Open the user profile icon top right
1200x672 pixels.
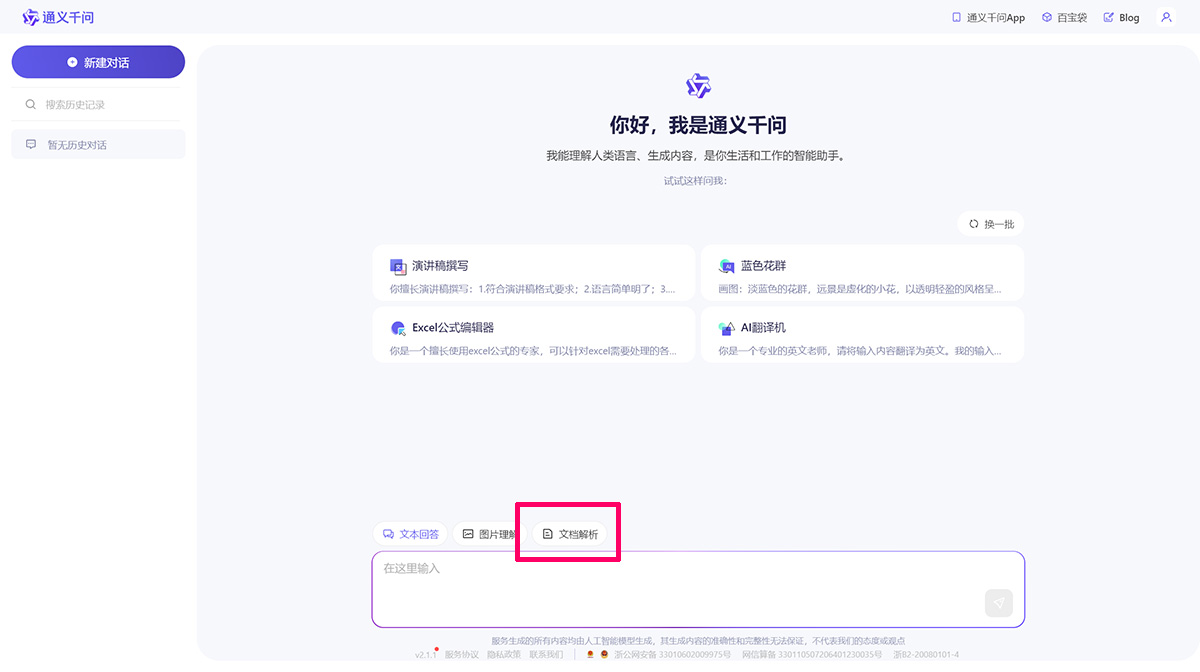tap(1167, 17)
